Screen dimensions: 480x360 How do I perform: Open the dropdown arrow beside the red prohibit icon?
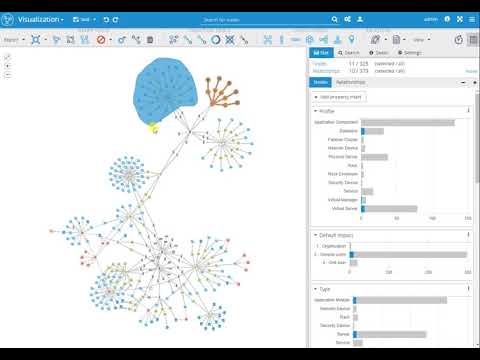[111, 40]
